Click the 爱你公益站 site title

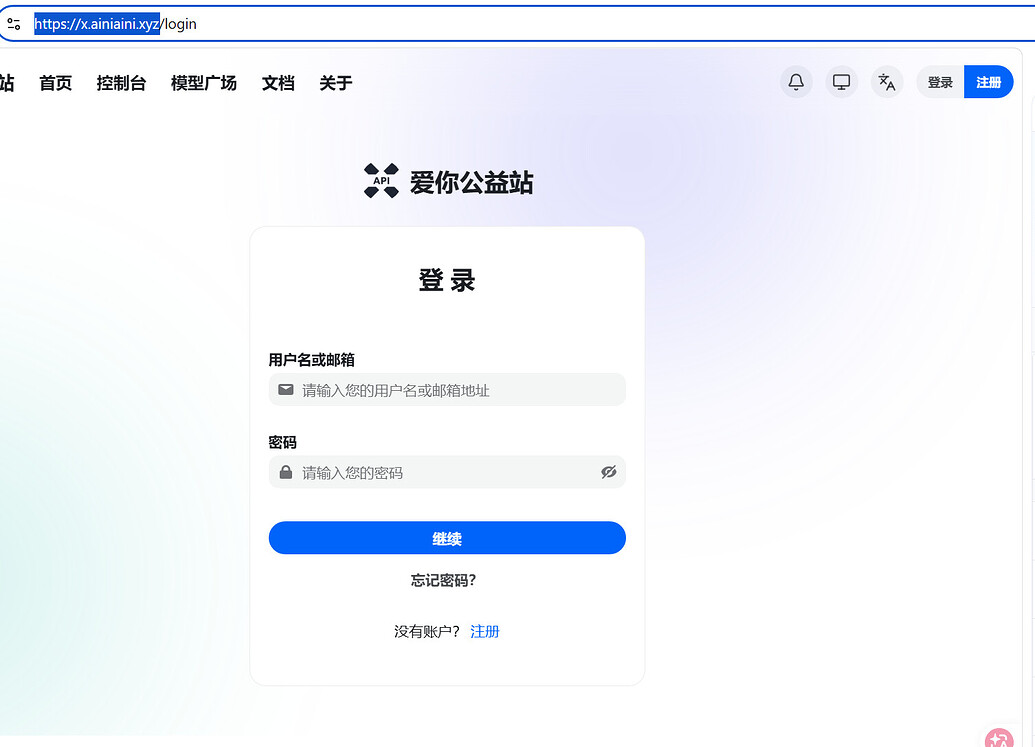point(471,182)
